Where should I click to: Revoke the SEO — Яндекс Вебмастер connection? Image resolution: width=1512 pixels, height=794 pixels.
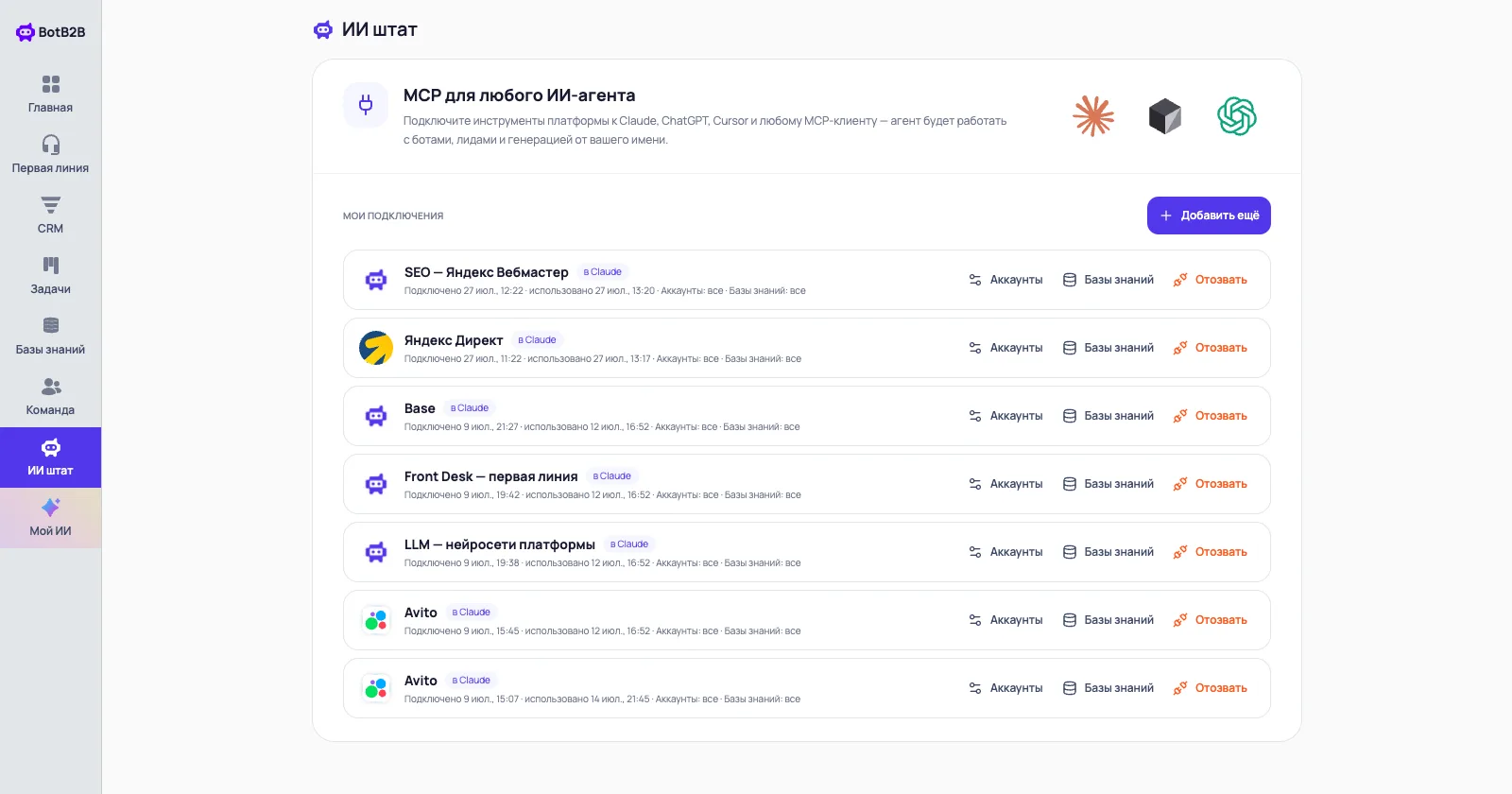click(1210, 280)
